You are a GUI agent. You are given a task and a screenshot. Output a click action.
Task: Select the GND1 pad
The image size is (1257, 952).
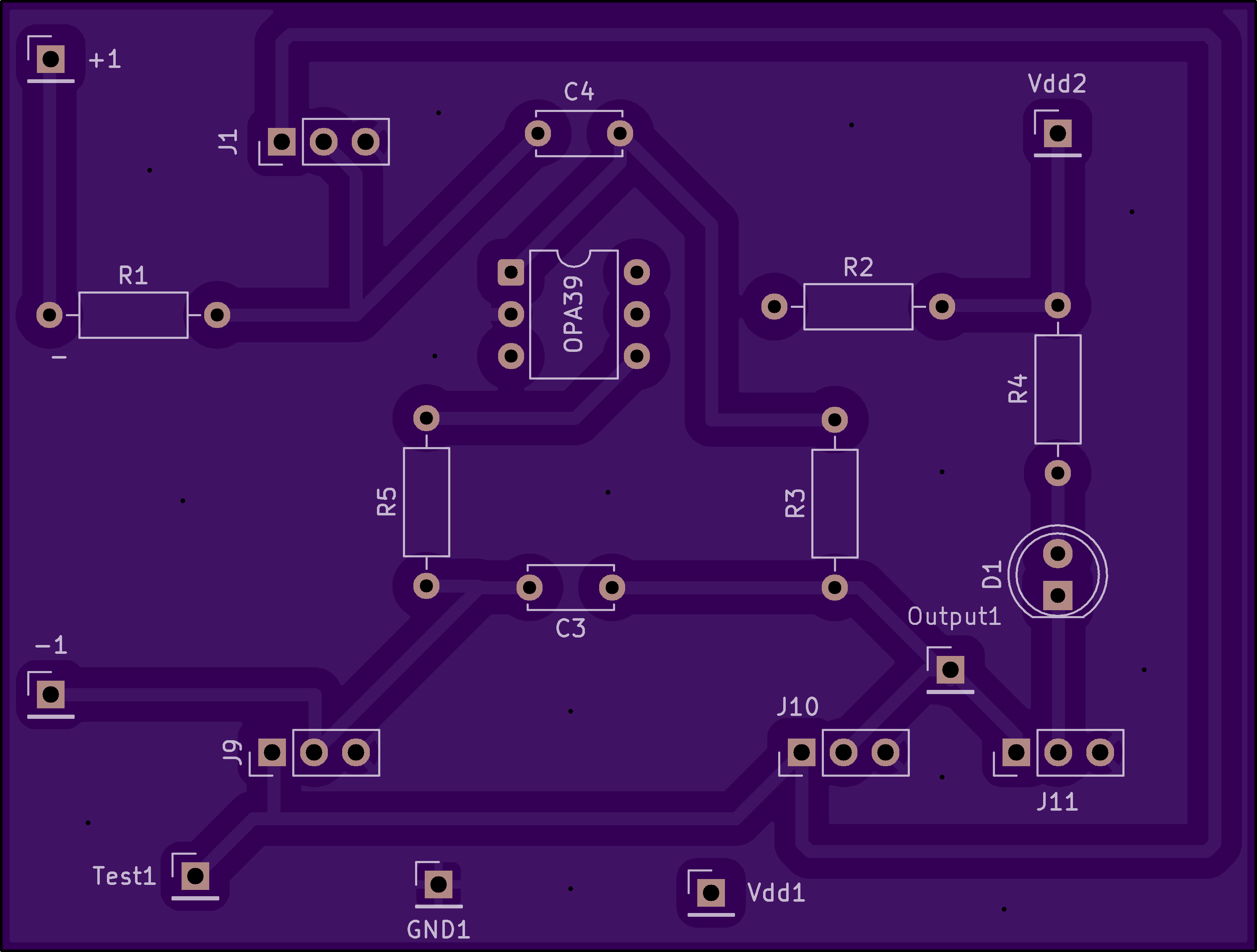click(x=438, y=884)
